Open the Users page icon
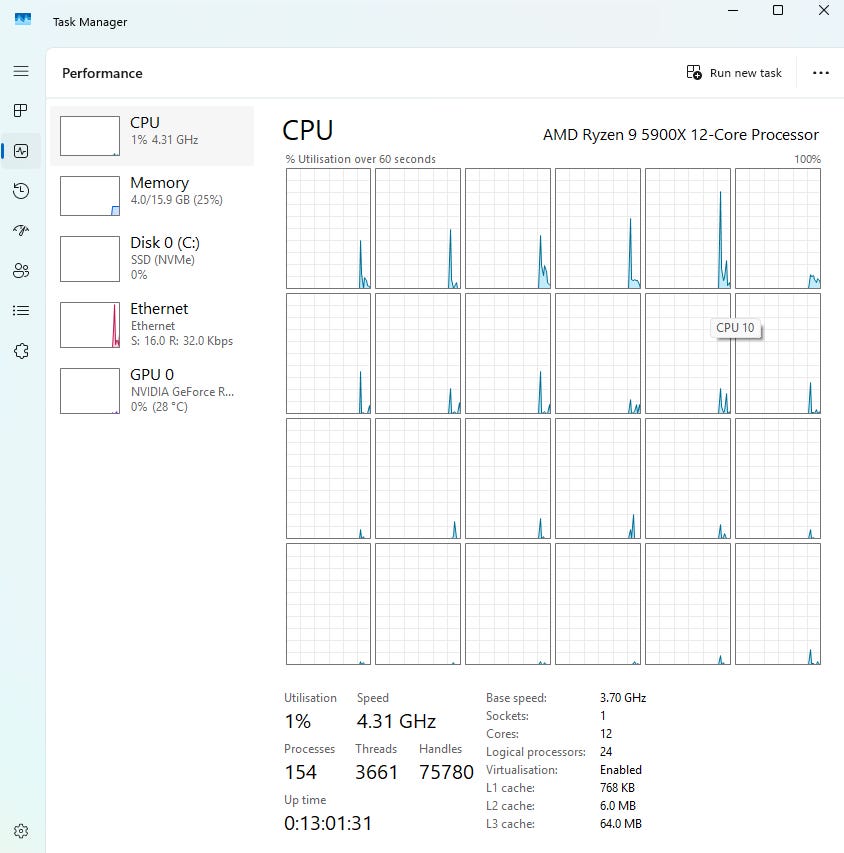The image size is (844, 853). coord(21,270)
